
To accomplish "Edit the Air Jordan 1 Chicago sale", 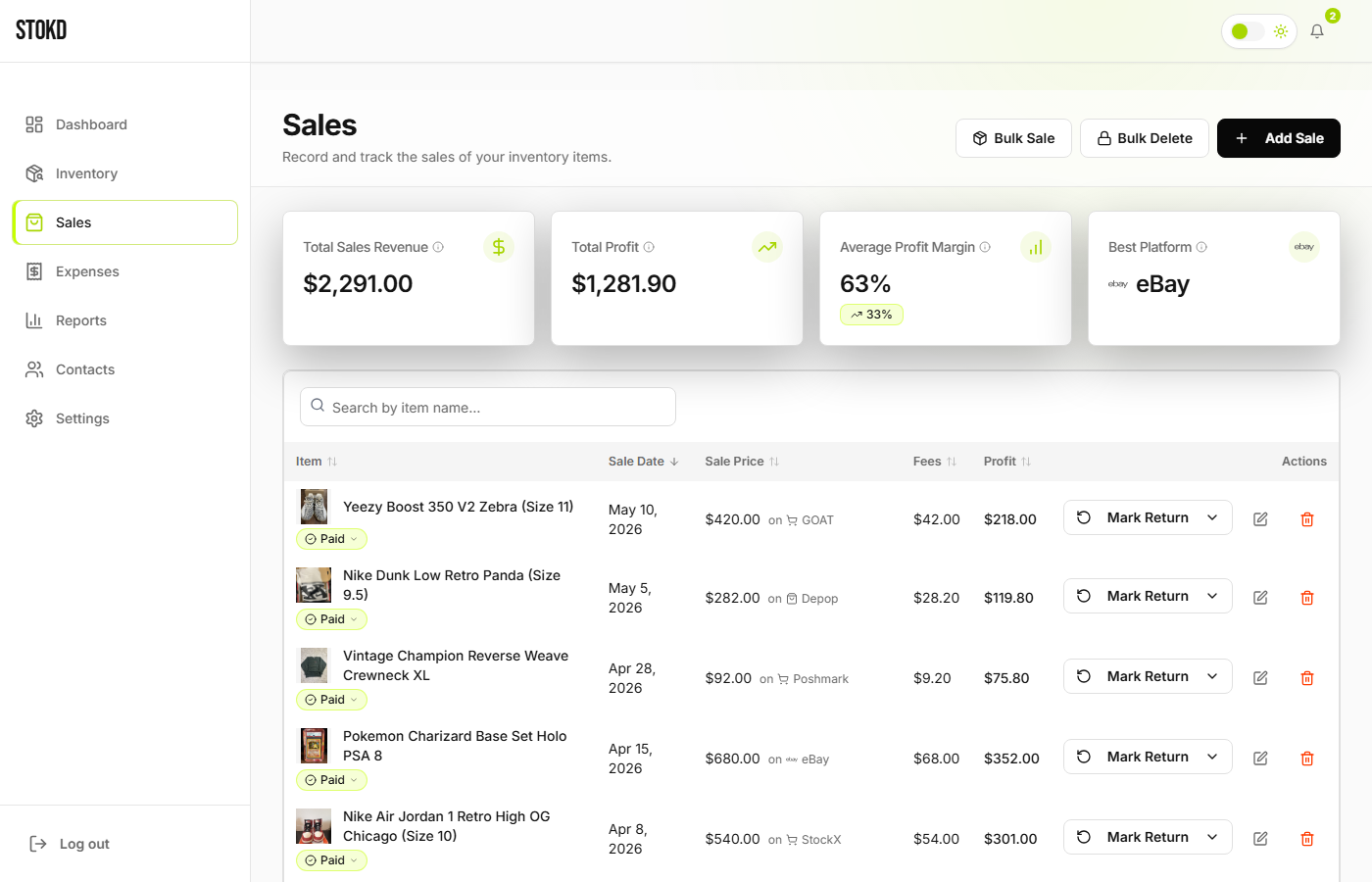I will click(x=1260, y=839).
